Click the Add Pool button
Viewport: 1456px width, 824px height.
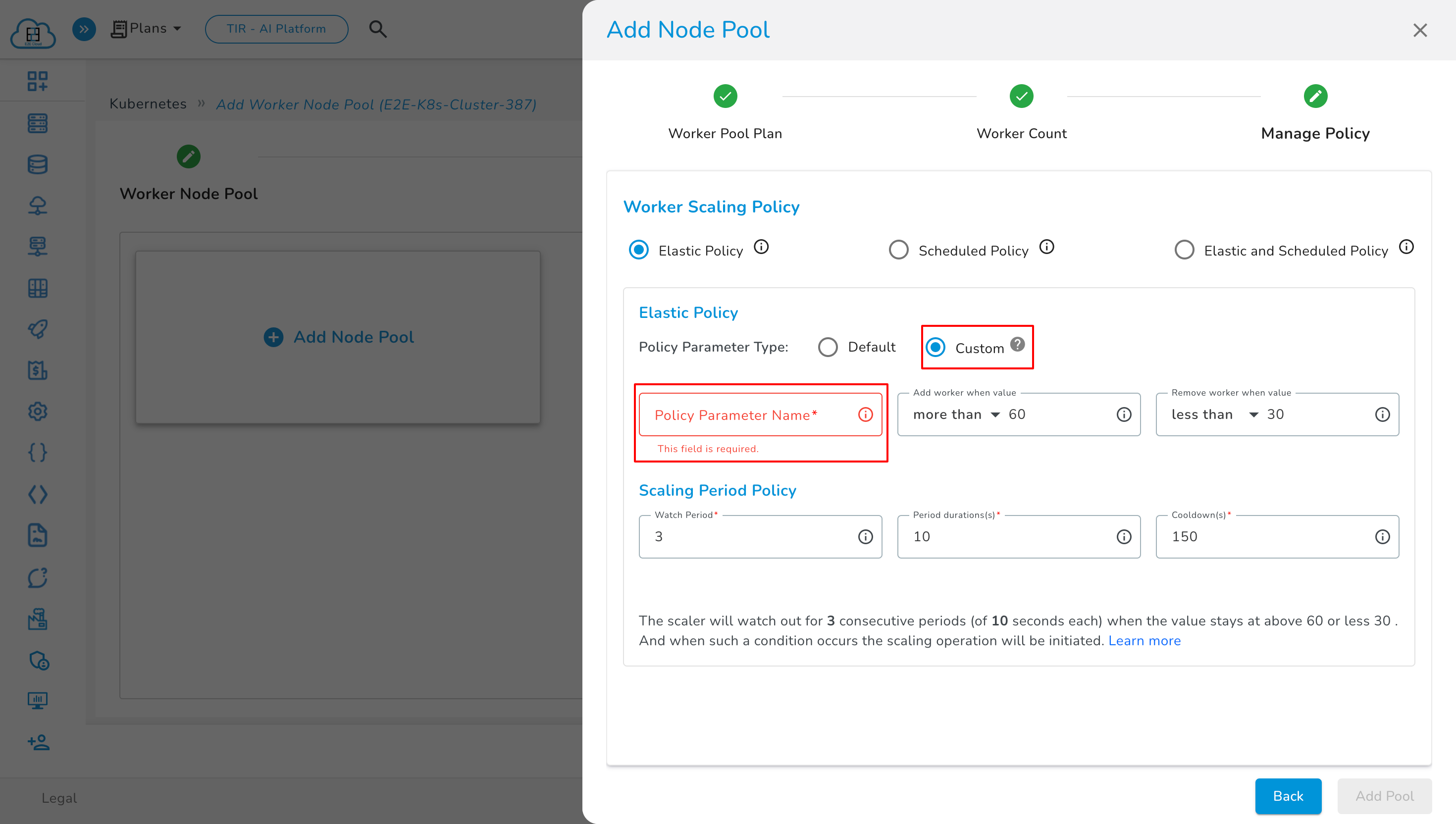tap(1385, 796)
